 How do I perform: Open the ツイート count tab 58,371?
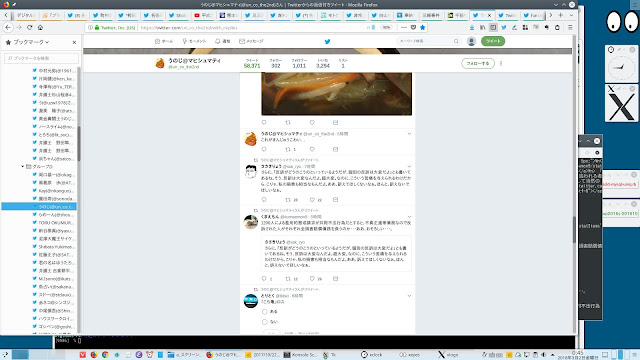(x=252, y=63)
